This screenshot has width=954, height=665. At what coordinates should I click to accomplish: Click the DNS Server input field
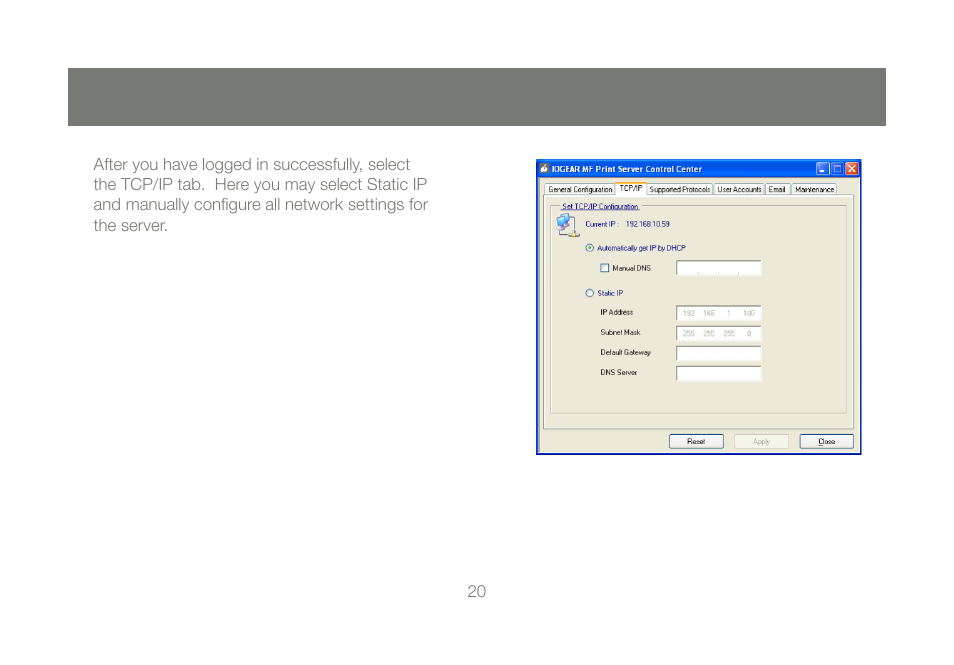(719, 374)
